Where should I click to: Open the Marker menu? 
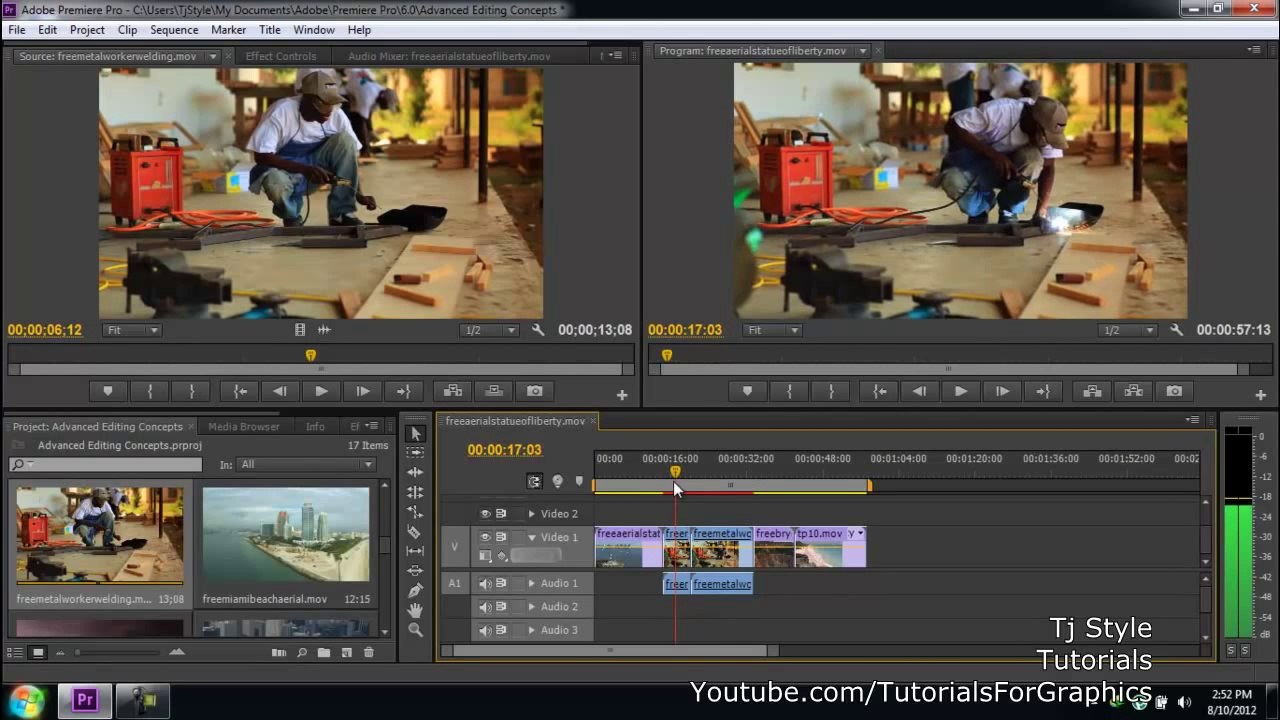228,30
